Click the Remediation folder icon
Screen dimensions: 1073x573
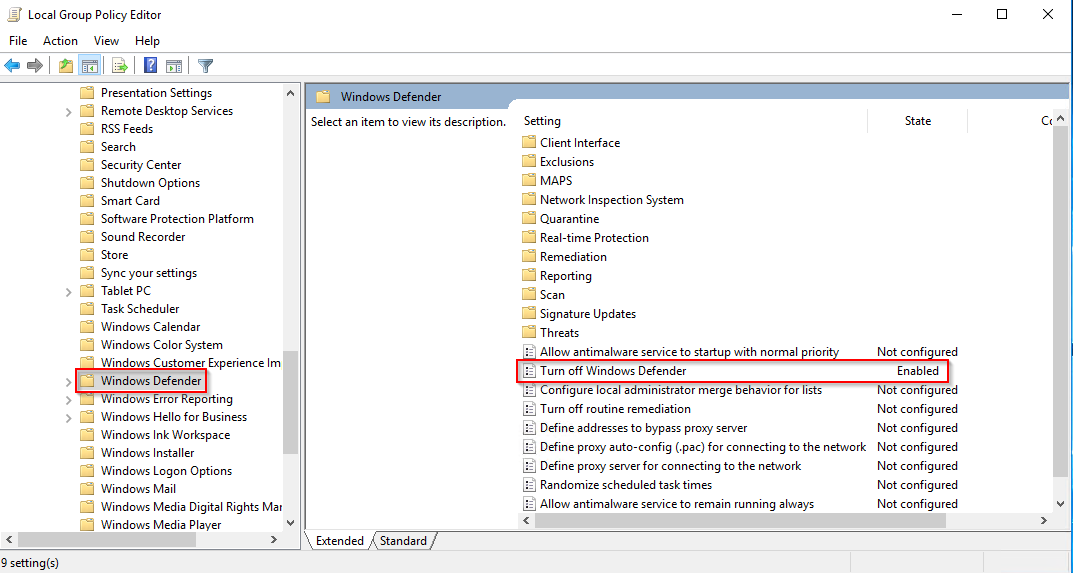(x=528, y=257)
